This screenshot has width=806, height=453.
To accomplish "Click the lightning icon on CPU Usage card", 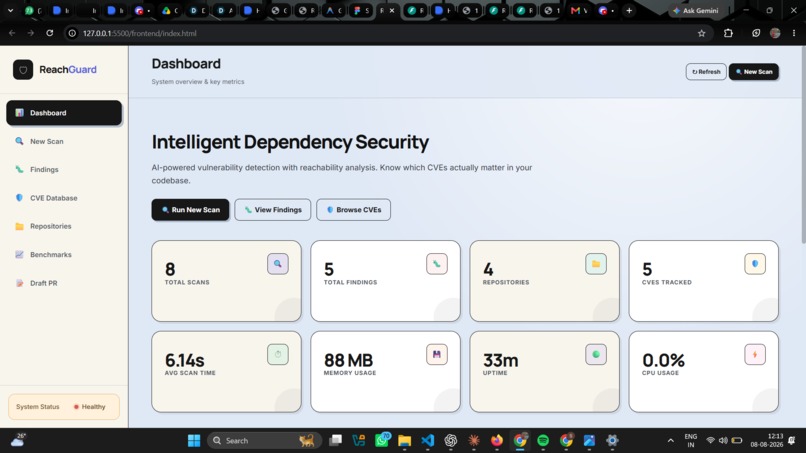I will coord(755,354).
